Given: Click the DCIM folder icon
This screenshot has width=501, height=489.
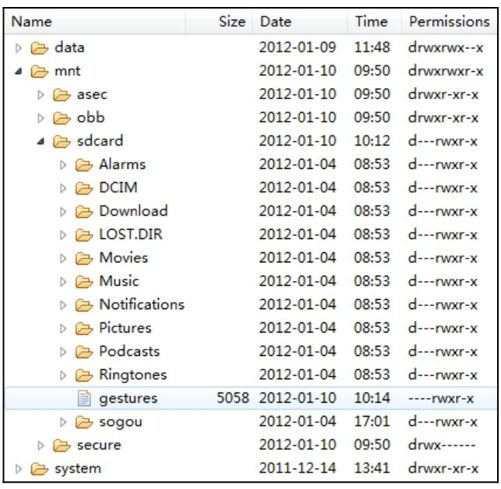Looking at the screenshot, I should (84, 188).
